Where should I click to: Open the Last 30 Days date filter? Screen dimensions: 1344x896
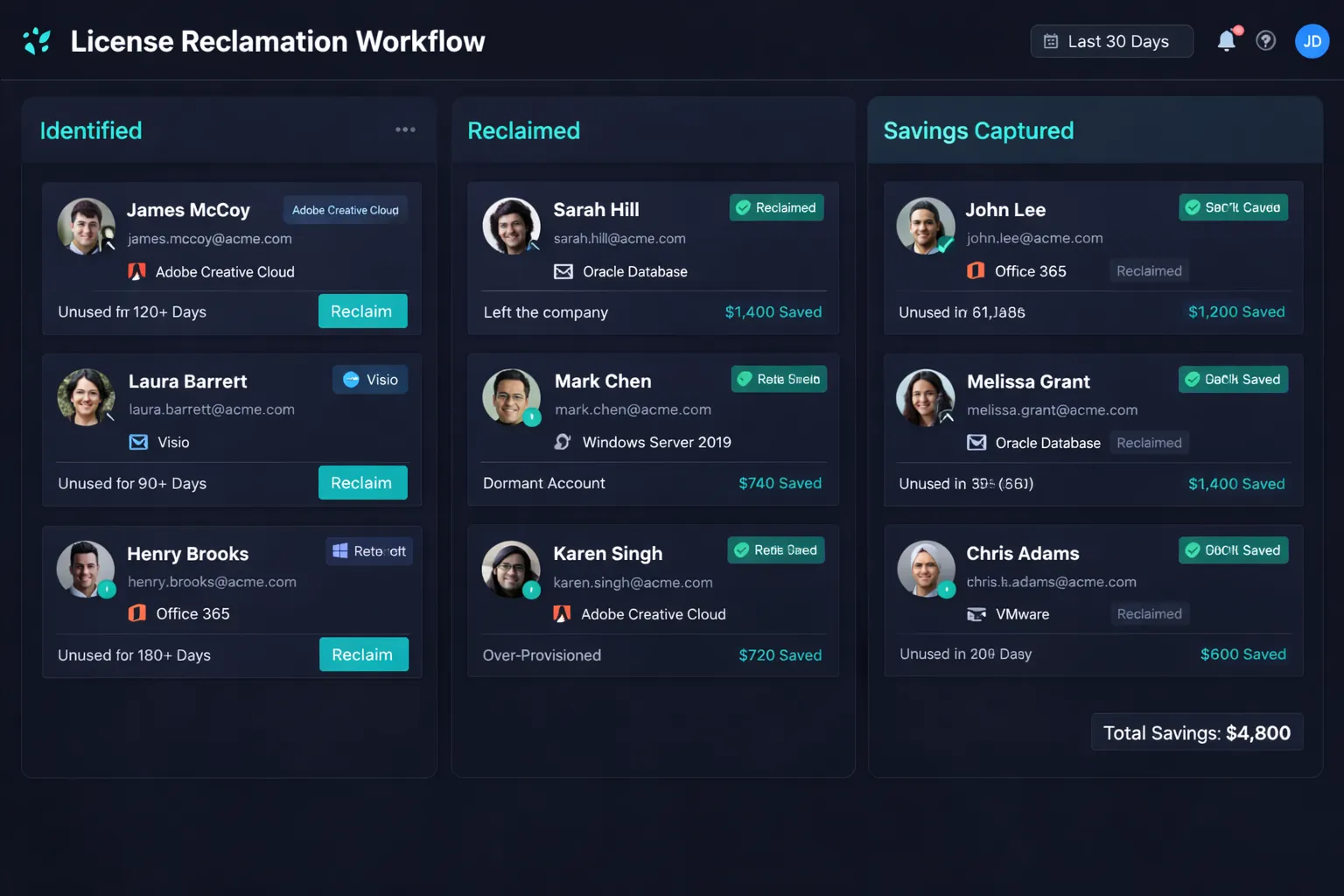[1111, 41]
